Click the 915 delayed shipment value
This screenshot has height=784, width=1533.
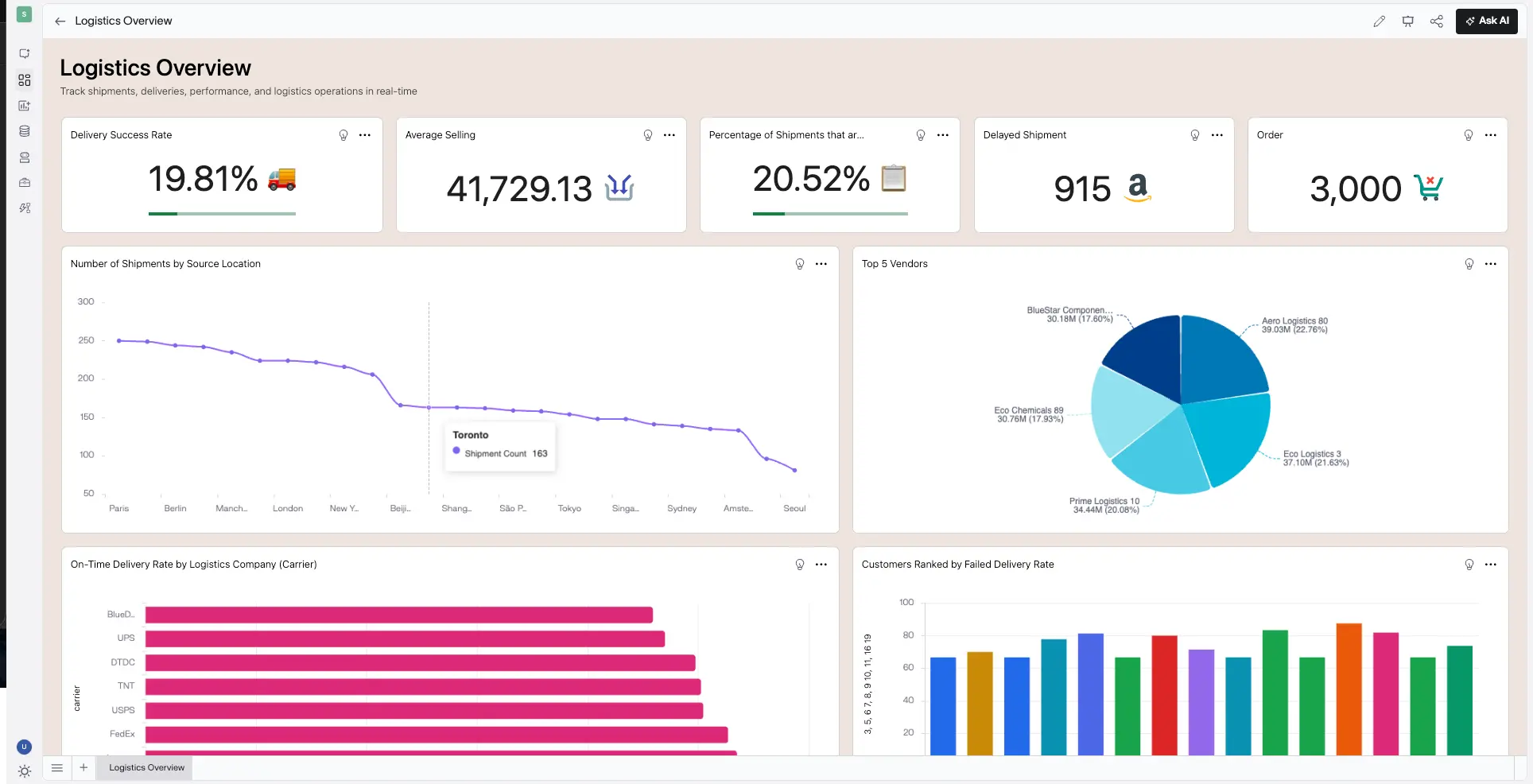1082,189
